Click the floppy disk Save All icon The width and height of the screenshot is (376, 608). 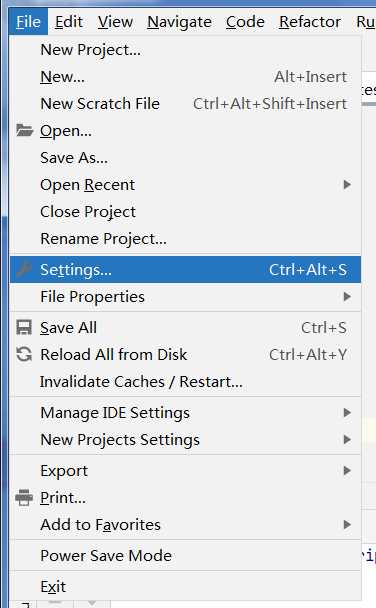click(24, 328)
